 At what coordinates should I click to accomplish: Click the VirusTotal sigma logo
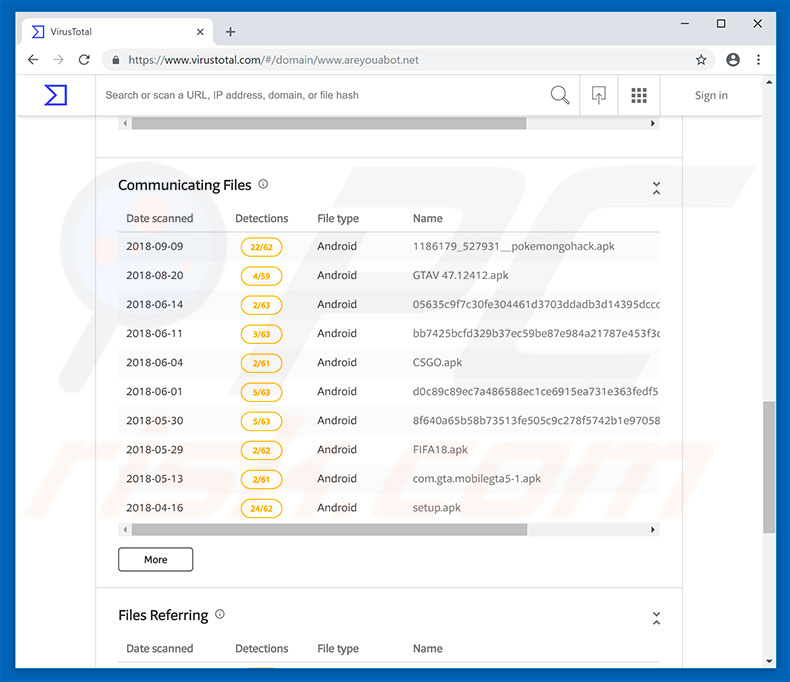click(55, 95)
